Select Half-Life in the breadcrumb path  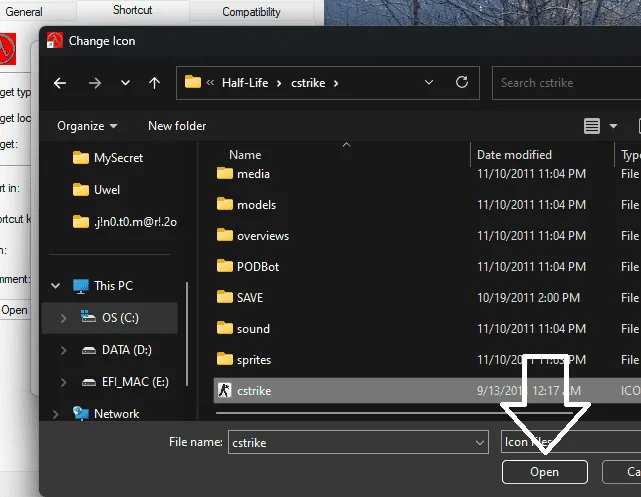point(245,83)
